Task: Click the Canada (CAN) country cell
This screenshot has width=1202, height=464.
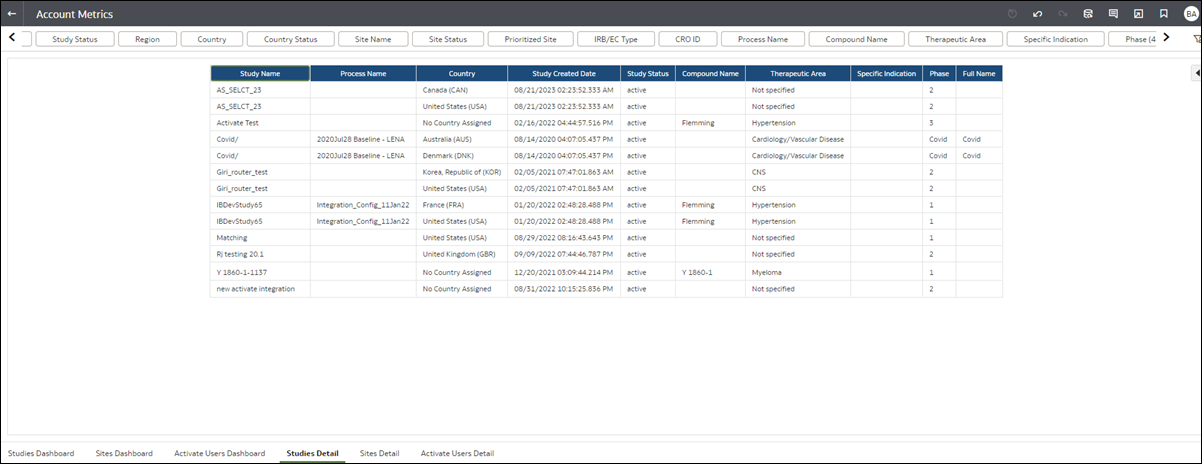Action: tap(462, 90)
